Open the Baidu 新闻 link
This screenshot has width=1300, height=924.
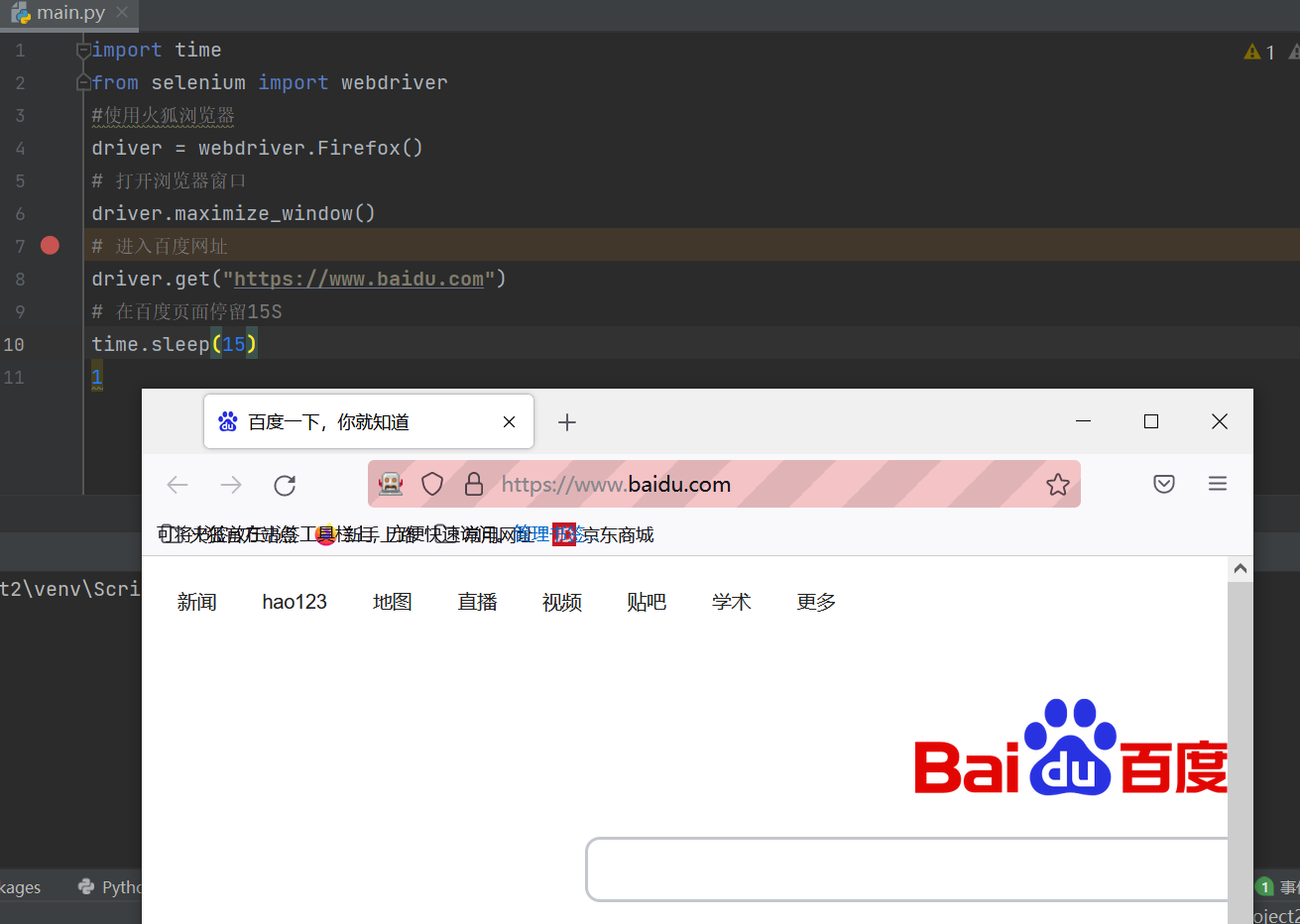[196, 602]
